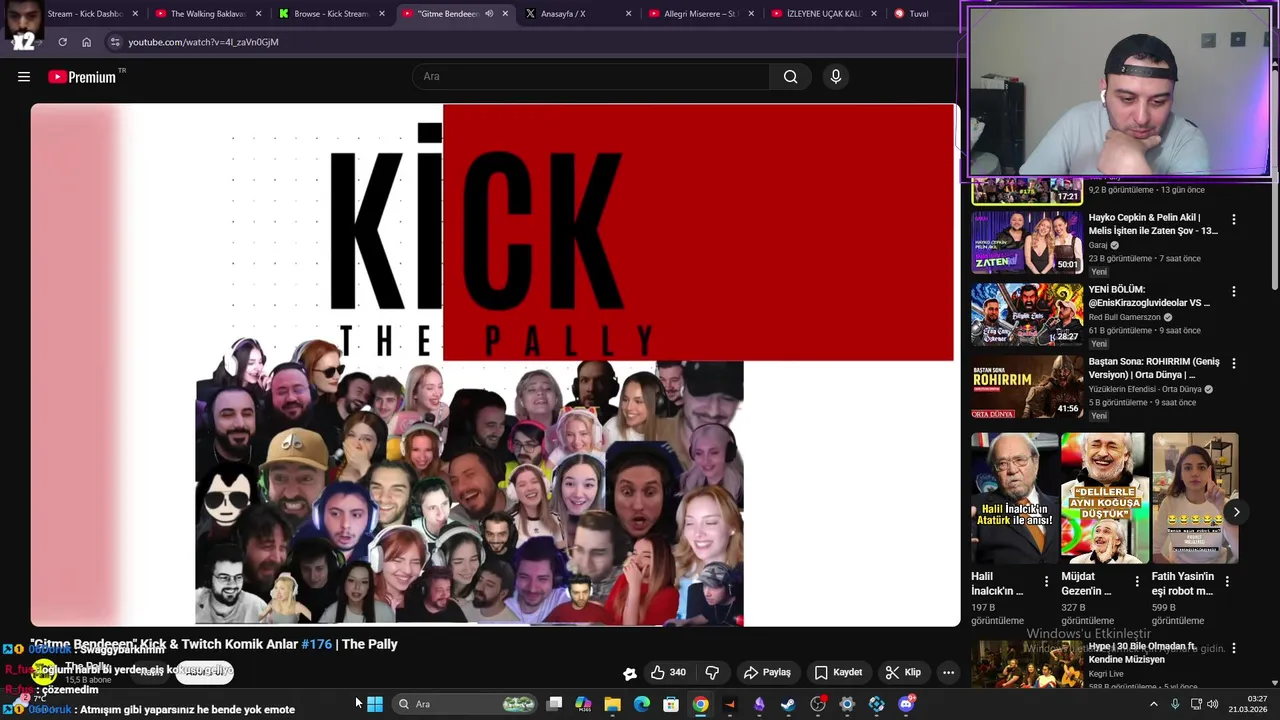
Task: Close the Gitme Bendeeen tab
Action: (x=505, y=14)
